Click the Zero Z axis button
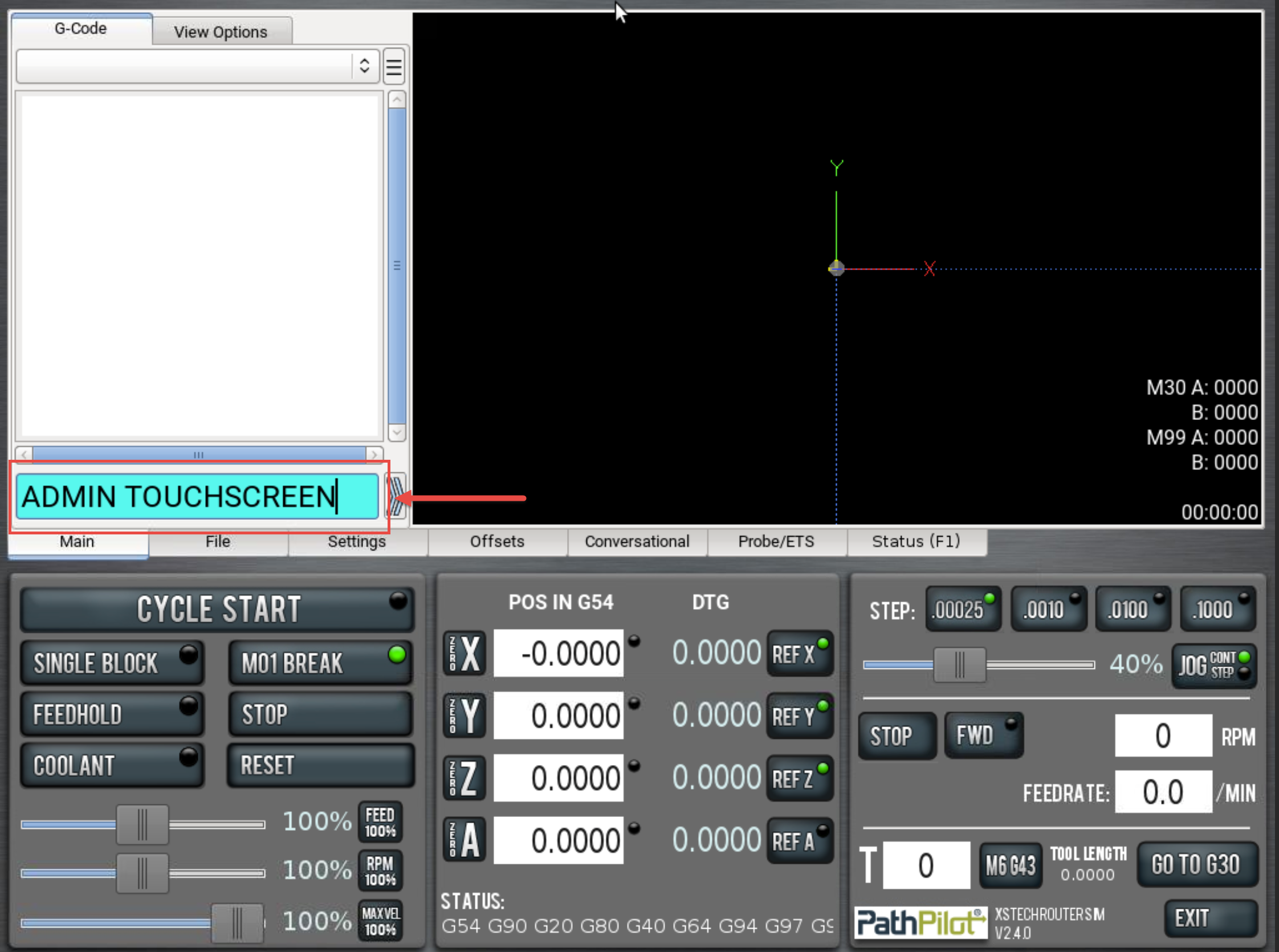This screenshot has height=952, width=1279. 464,778
